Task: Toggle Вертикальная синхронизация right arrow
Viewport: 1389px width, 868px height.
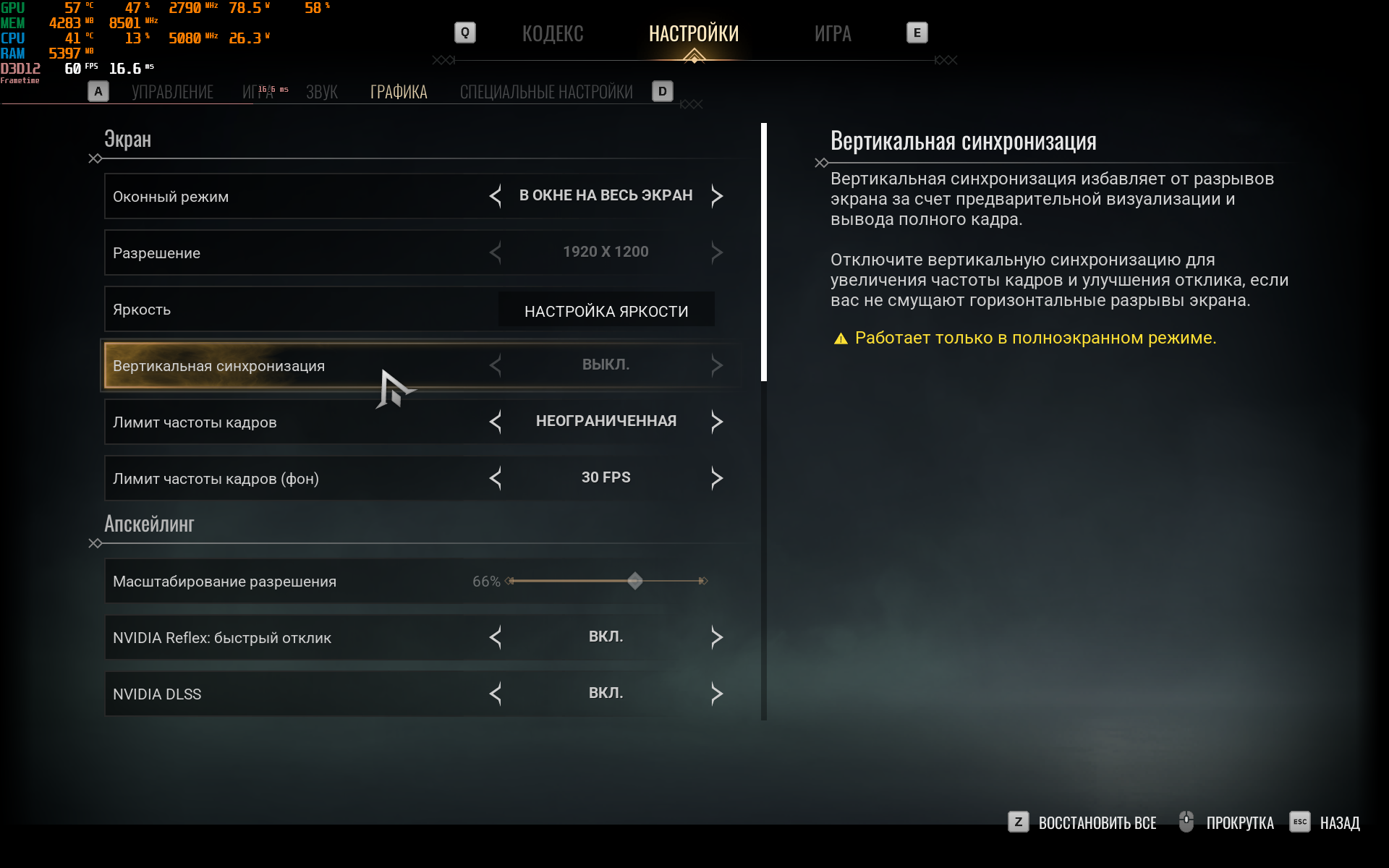Action: (x=716, y=365)
